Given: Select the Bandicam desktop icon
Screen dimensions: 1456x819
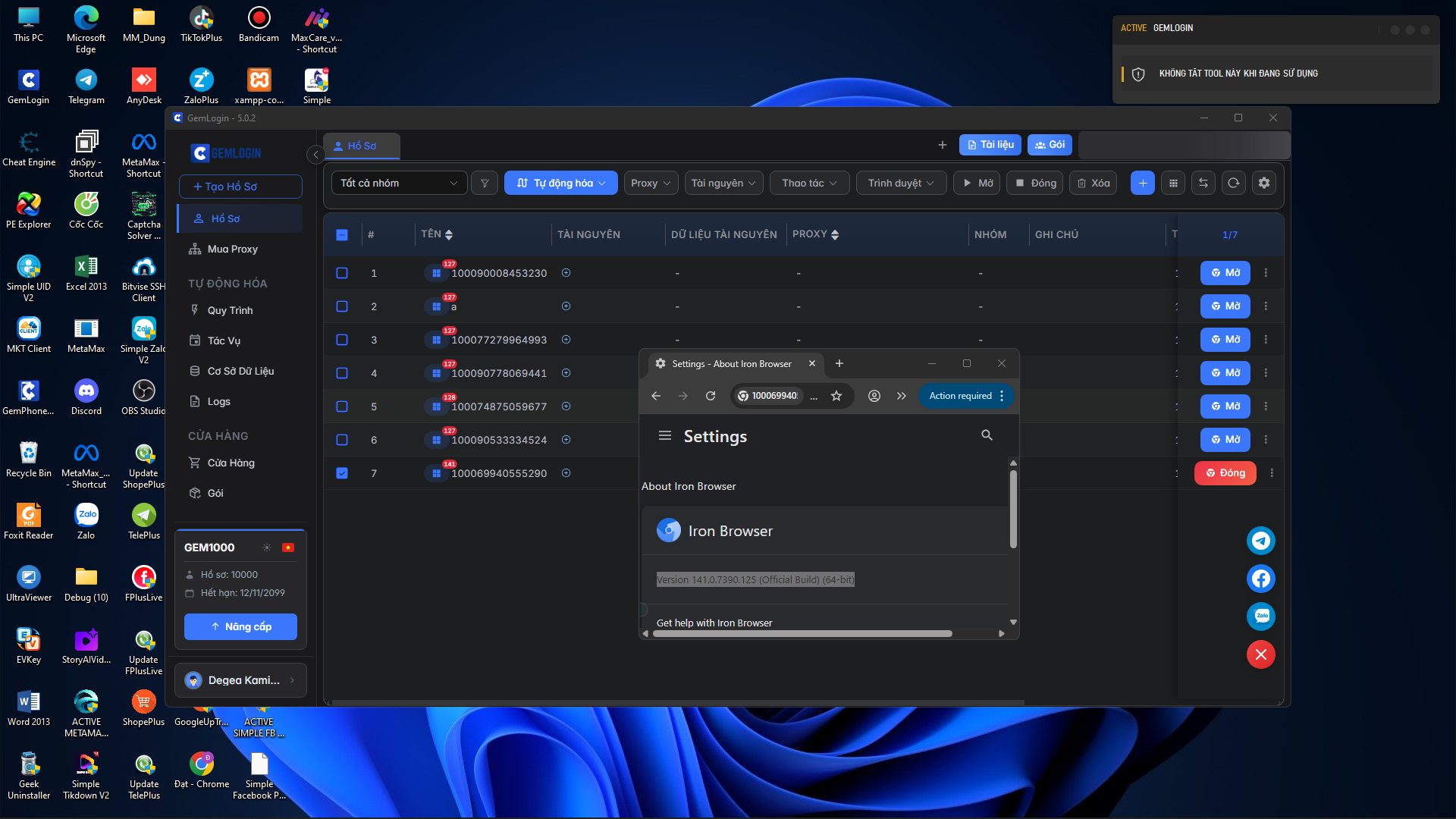Looking at the screenshot, I should point(259,24).
